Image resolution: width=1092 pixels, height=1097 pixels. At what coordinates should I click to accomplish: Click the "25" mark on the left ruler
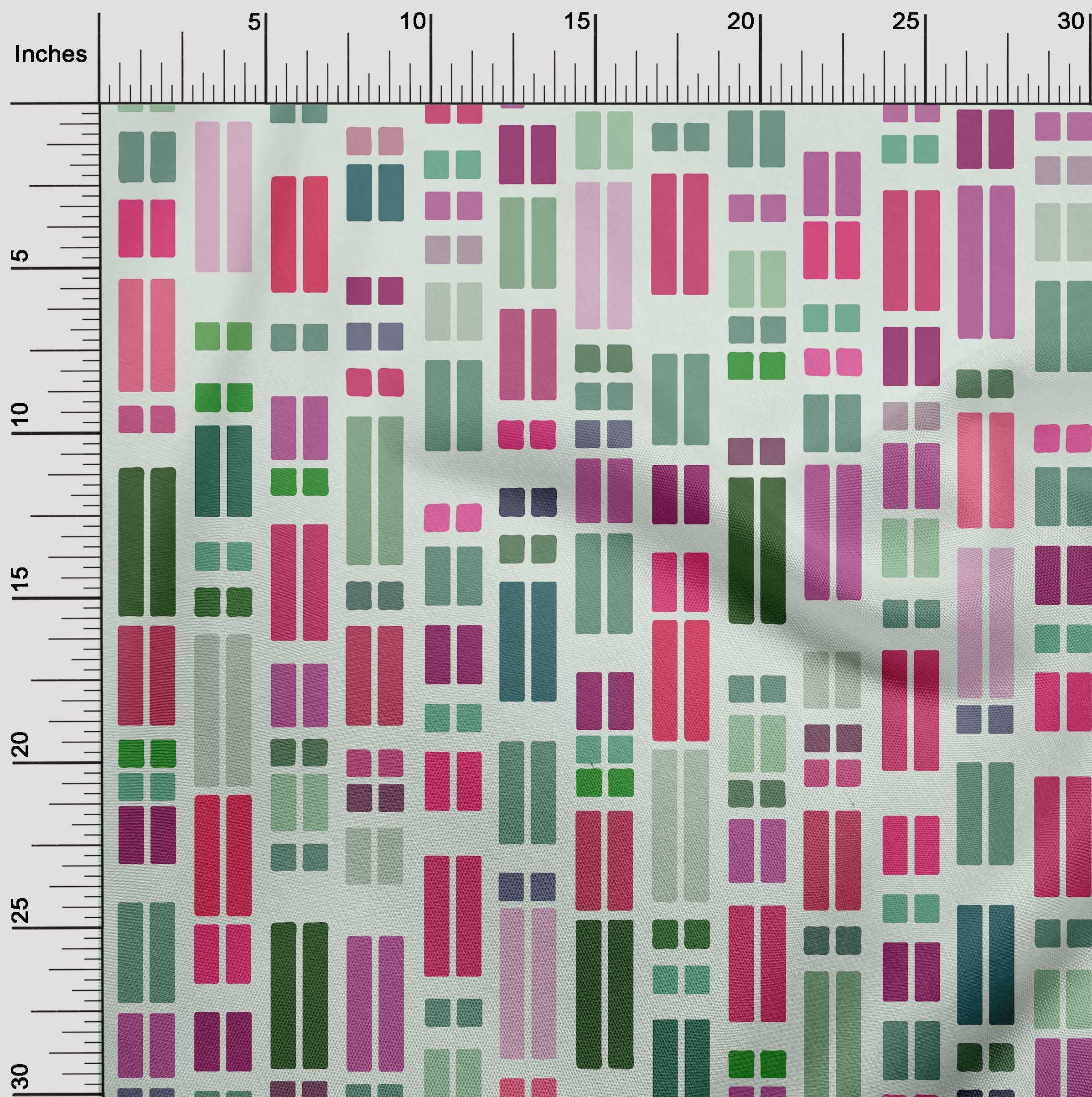tap(20, 910)
